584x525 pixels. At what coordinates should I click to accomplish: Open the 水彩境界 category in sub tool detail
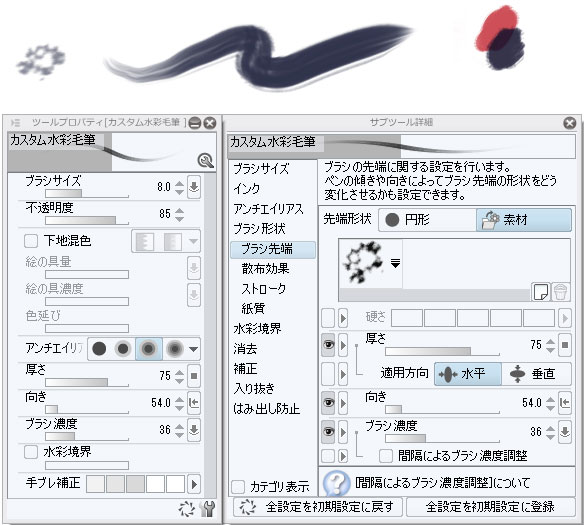tap(257, 329)
